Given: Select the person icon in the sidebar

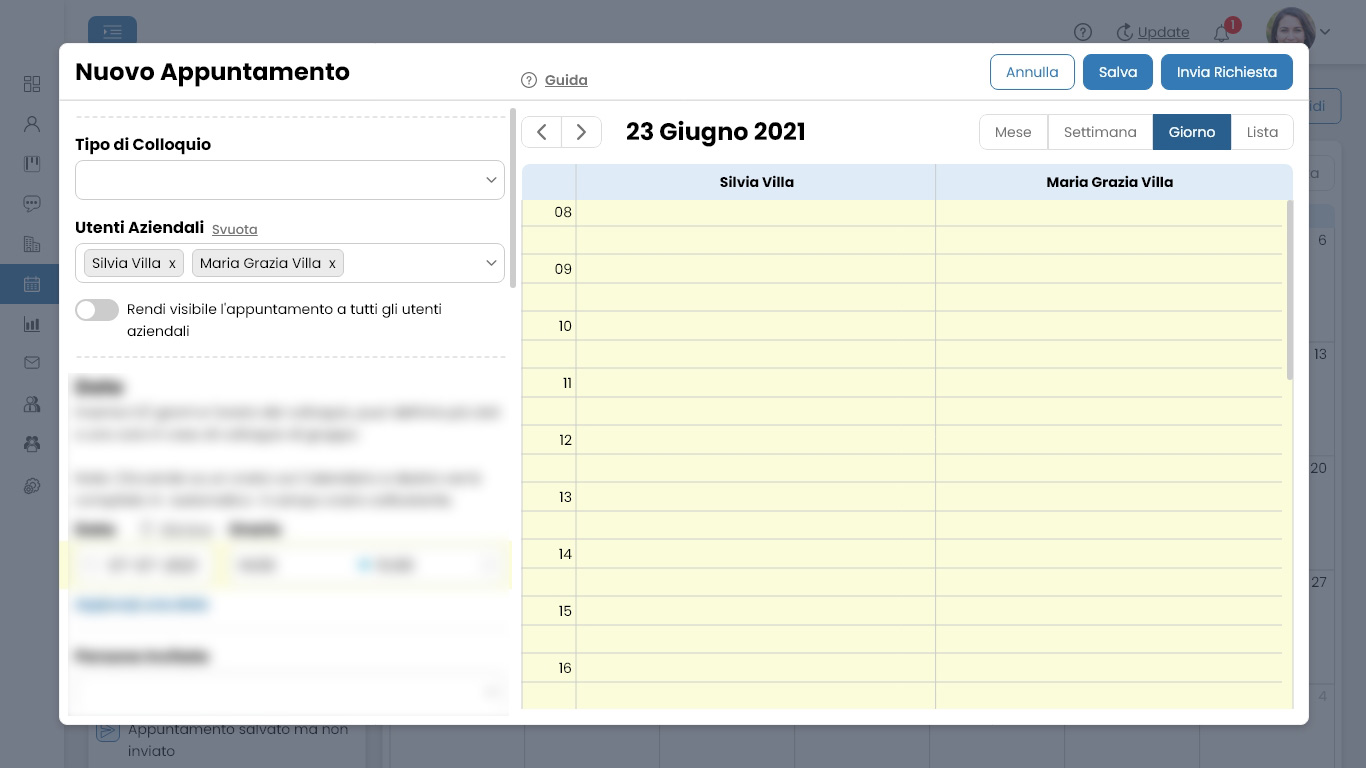Looking at the screenshot, I should 31,123.
